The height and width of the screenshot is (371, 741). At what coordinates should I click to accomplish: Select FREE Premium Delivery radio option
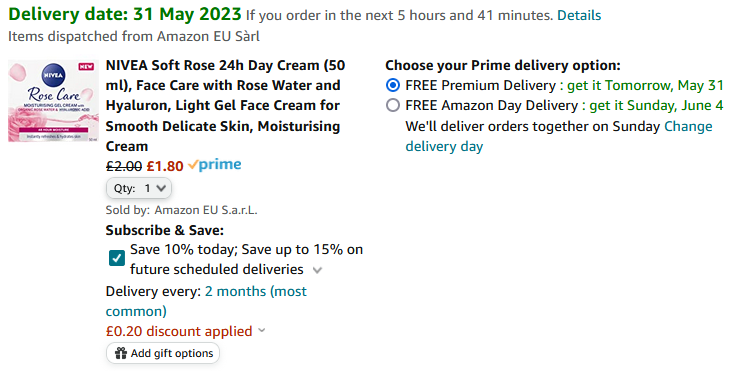tap(393, 85)
